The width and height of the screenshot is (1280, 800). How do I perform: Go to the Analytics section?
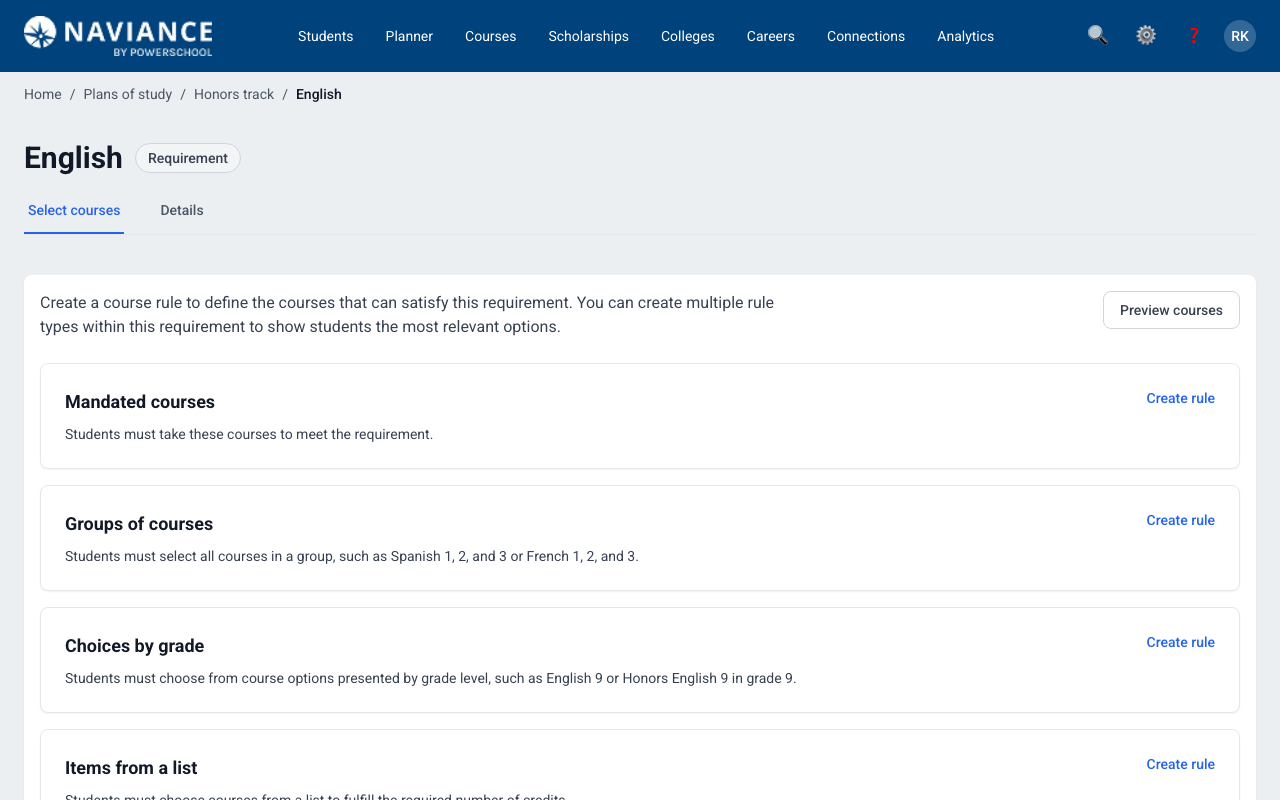[965, 36]
